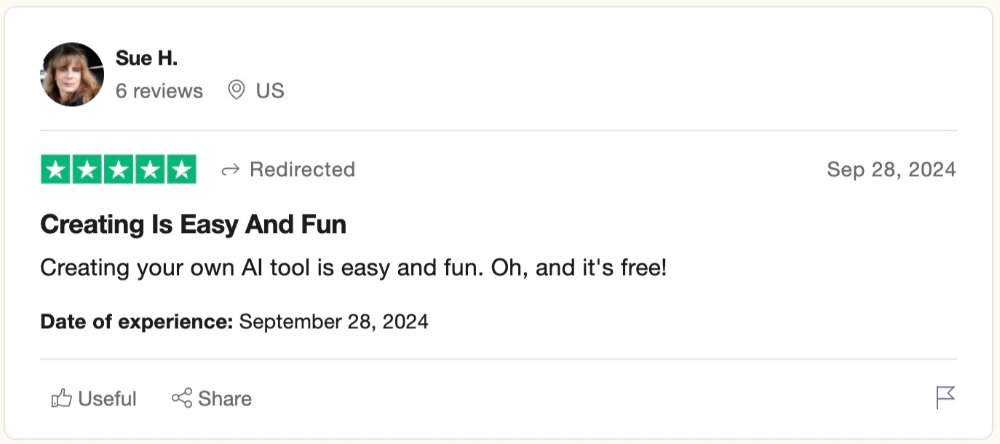Click the Redirected label text
Viewport: 1000px width, 444px height.
(302, 170)
